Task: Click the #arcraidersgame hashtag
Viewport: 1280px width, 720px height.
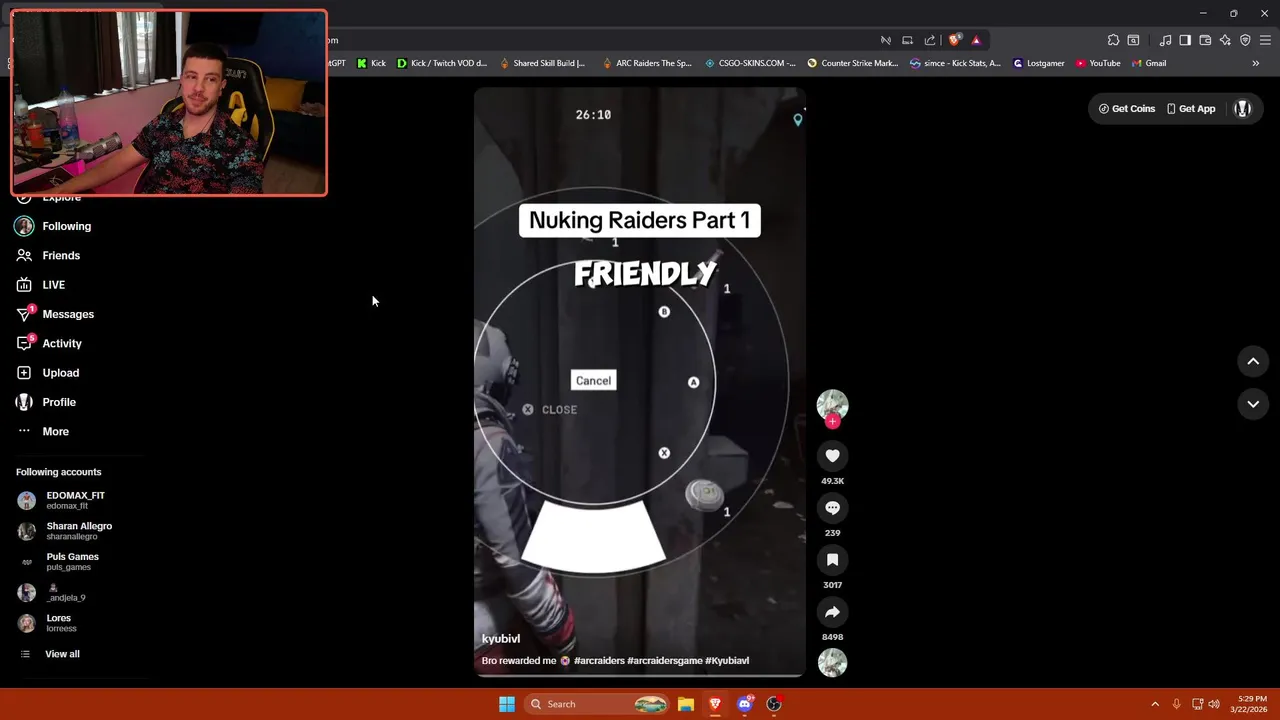Action: (x=664, y=661)
